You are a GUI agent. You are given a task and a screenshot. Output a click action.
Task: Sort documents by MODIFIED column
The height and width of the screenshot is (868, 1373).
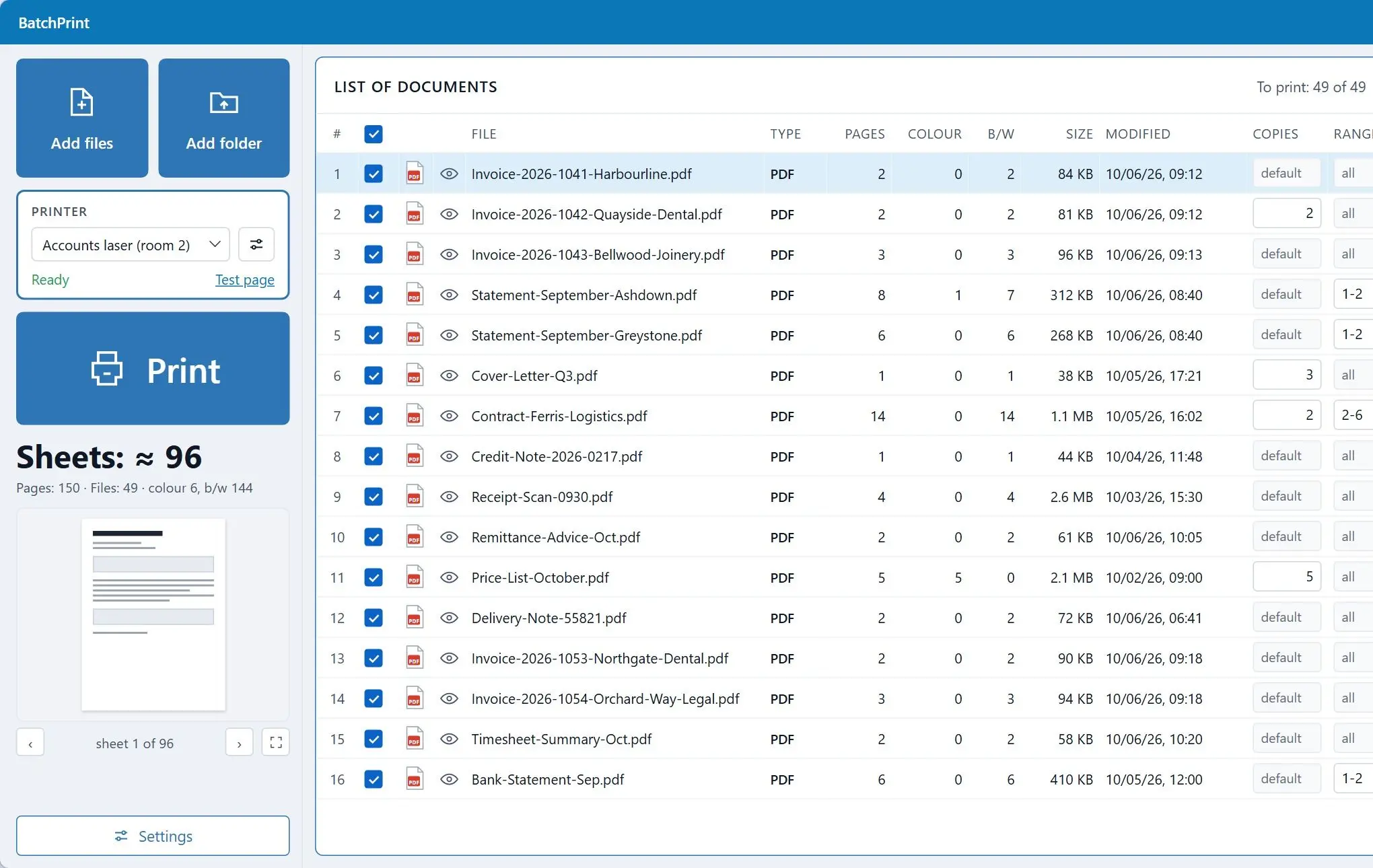pyautogui.click(x=1137, y=134)
